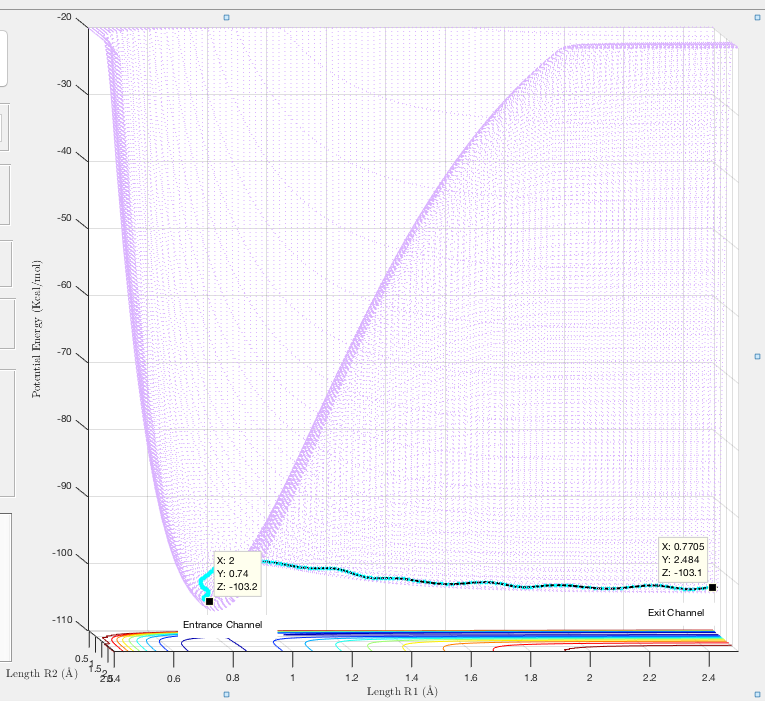Click the 2.2 tick on the R1 axis
765x701 pixels.
click(x=649, y=678)
